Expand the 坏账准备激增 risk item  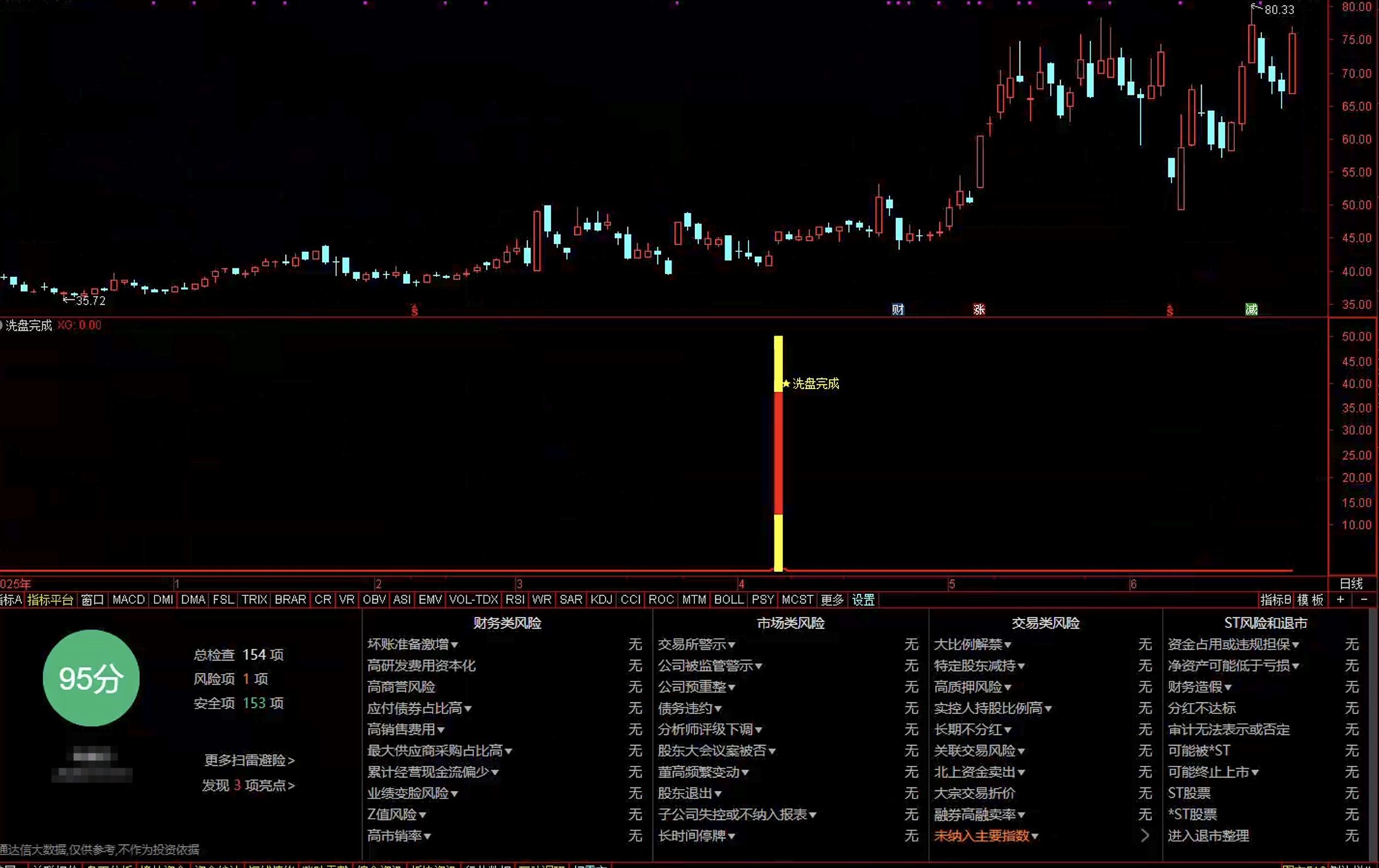(412, 644)
